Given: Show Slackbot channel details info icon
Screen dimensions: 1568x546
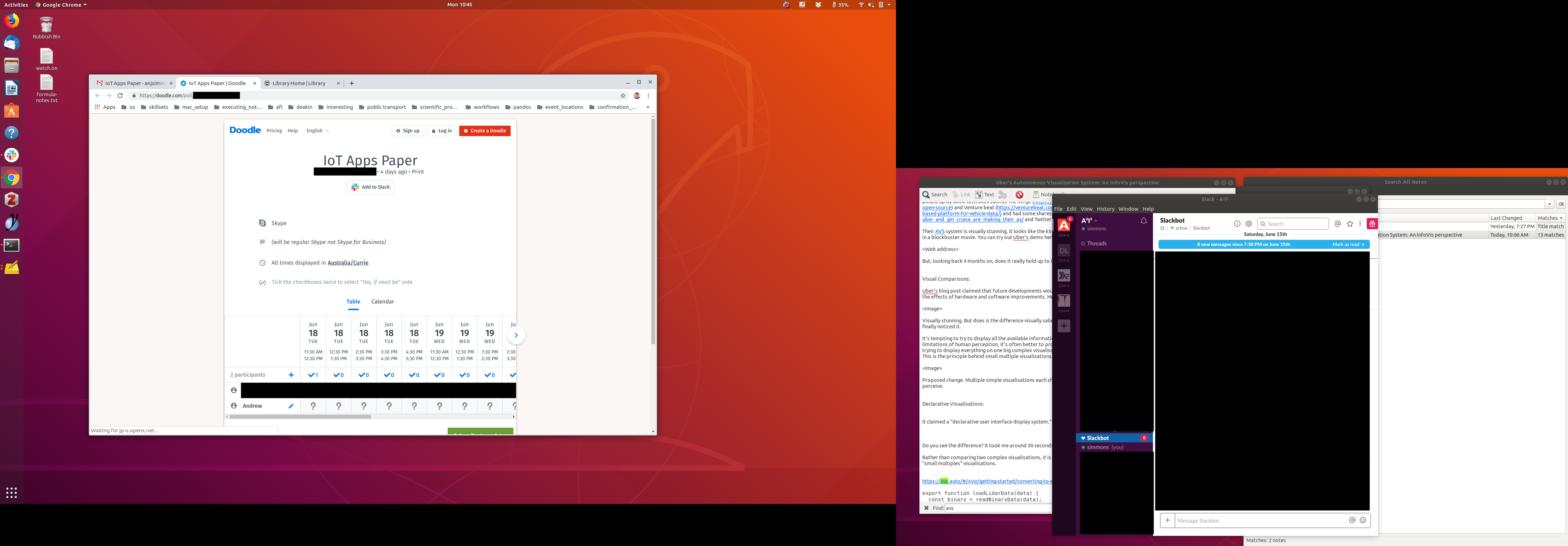Looking at the screenshot, I should 1237,224.
